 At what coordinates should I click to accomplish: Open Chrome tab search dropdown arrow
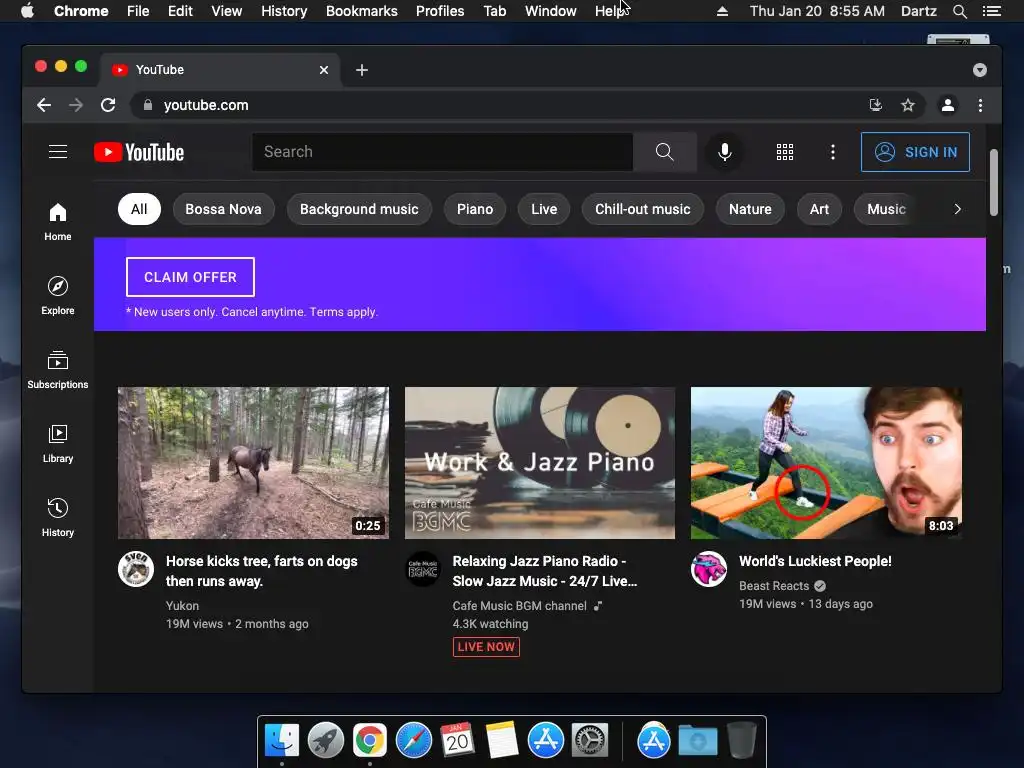tap(980, 70)
